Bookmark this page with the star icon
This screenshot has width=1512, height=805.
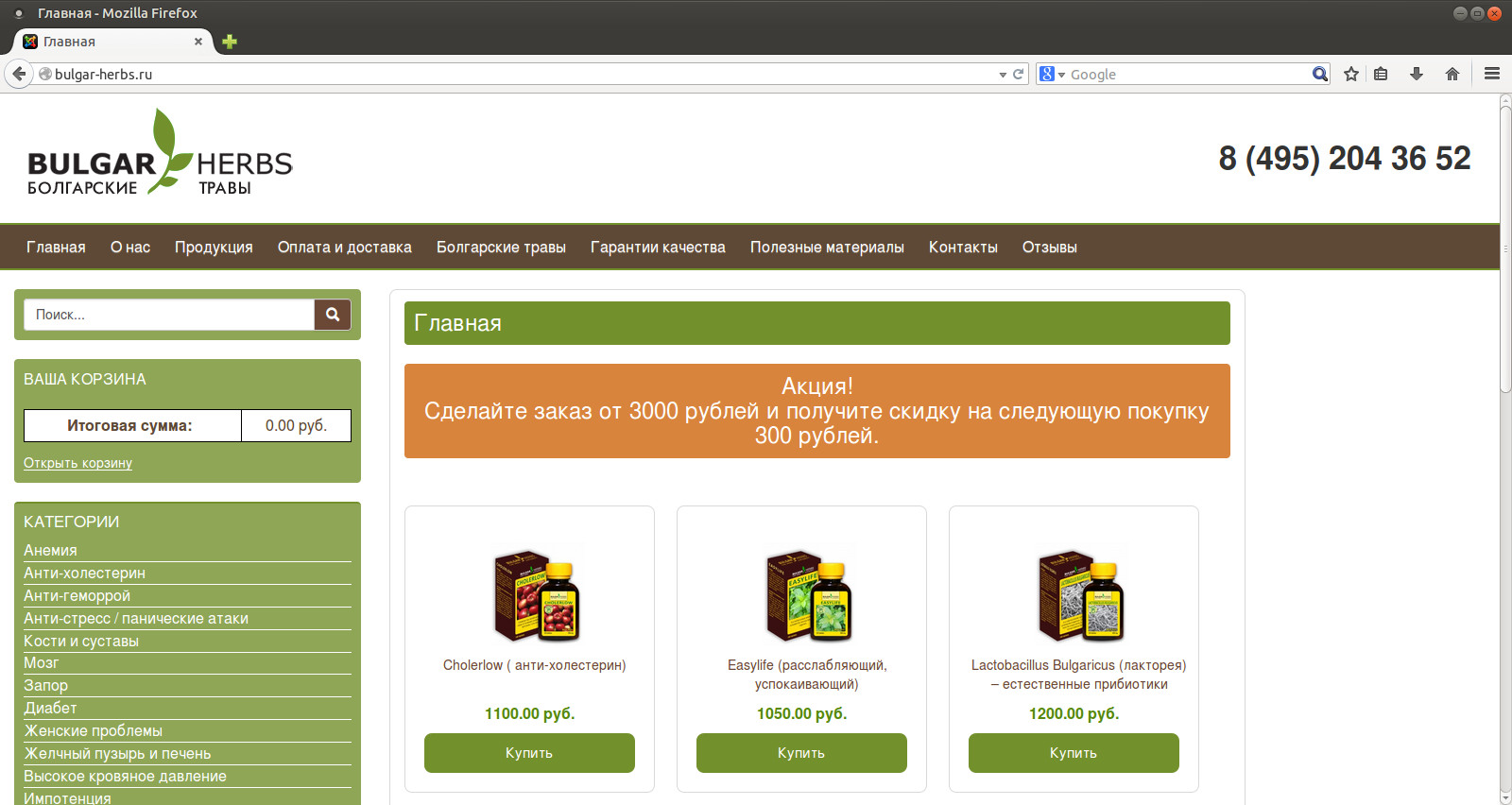[1351, 74]
